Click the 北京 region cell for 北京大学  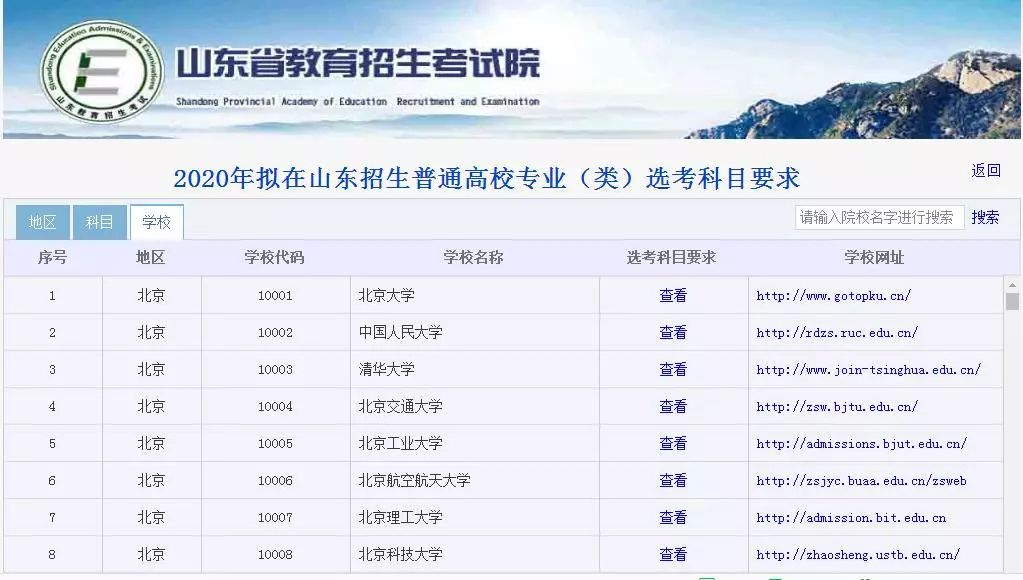151,296
